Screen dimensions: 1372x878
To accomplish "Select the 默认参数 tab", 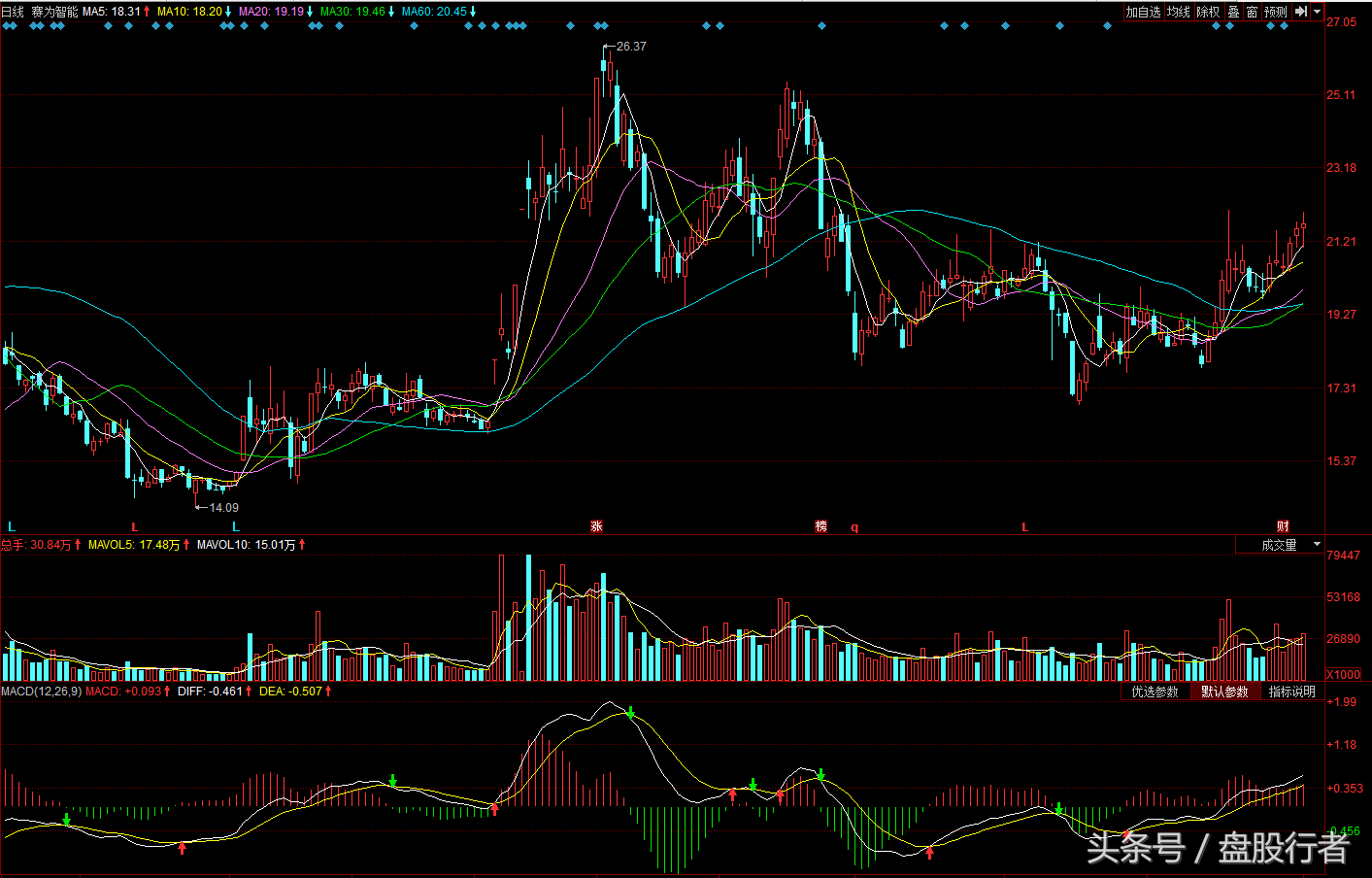I will 1224,692.
